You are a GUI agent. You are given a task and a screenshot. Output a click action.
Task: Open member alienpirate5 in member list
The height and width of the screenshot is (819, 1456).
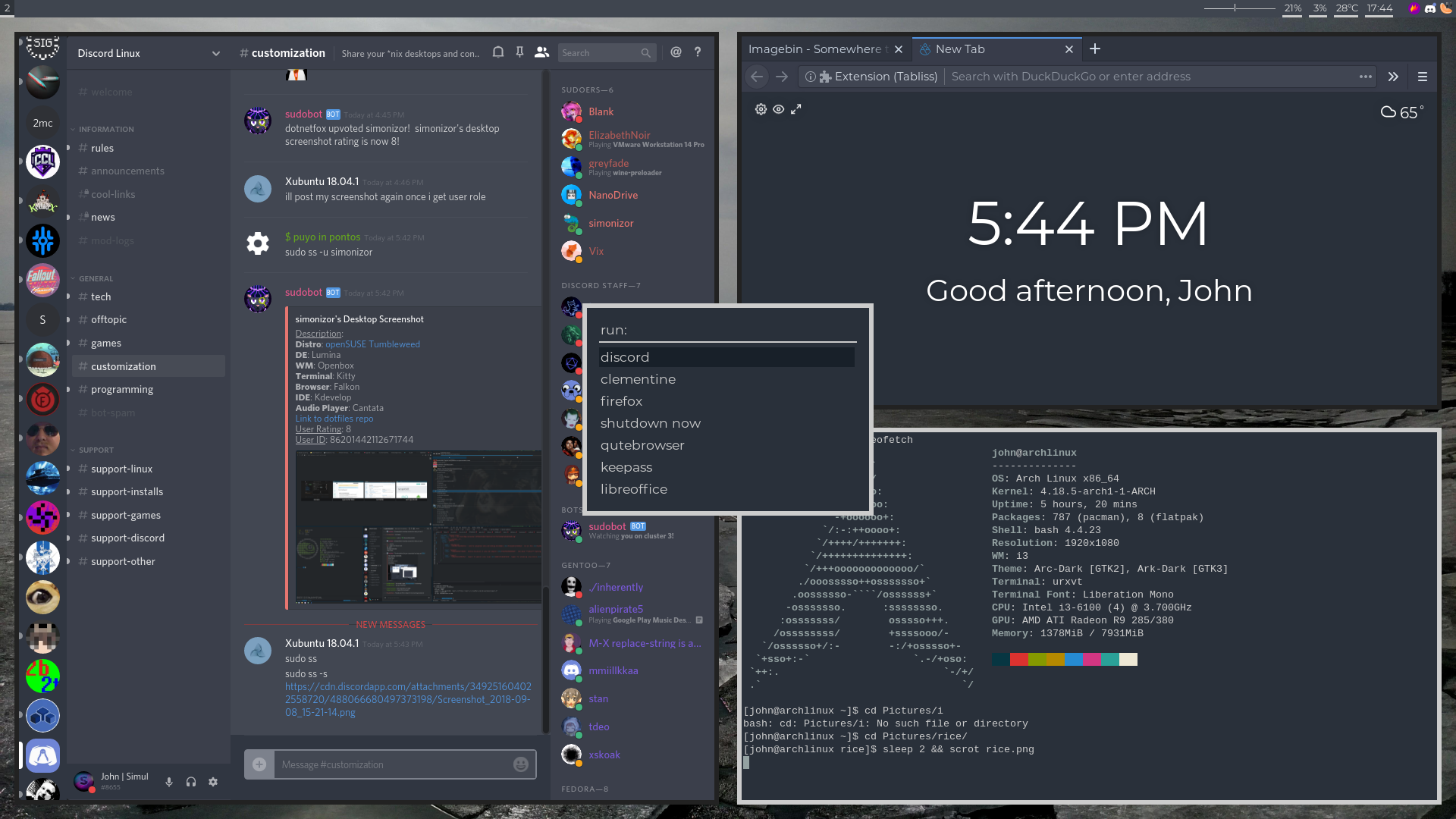[x=632, y=615]
